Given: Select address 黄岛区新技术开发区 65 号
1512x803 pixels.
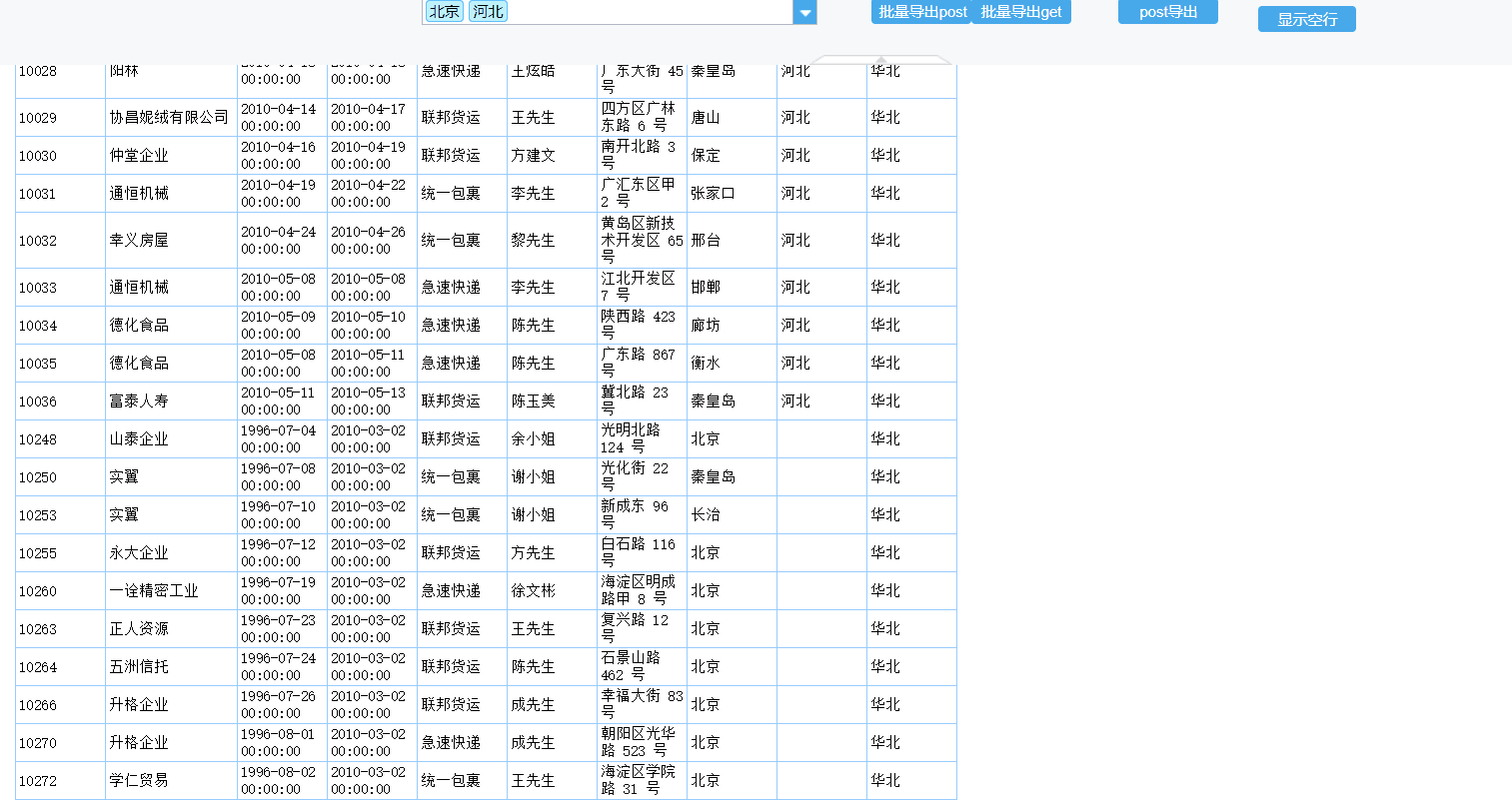Looking at the screenshot, I should 642,241.
